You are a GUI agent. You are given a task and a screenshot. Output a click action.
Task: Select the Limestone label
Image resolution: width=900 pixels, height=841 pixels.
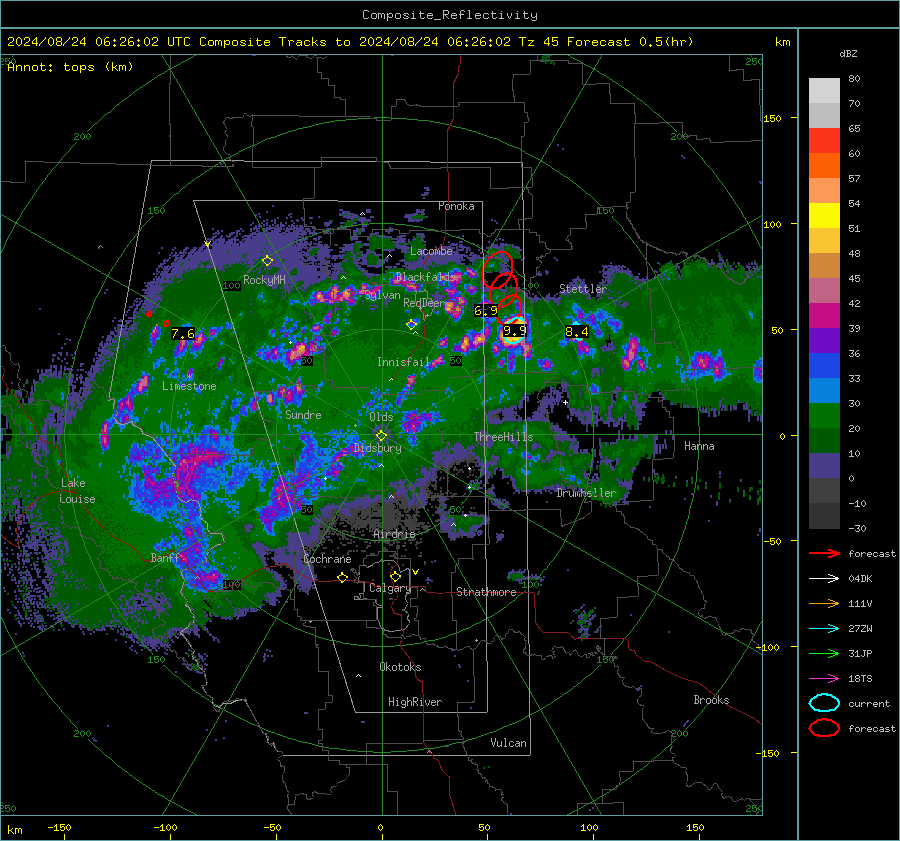(x=189, y=386)
